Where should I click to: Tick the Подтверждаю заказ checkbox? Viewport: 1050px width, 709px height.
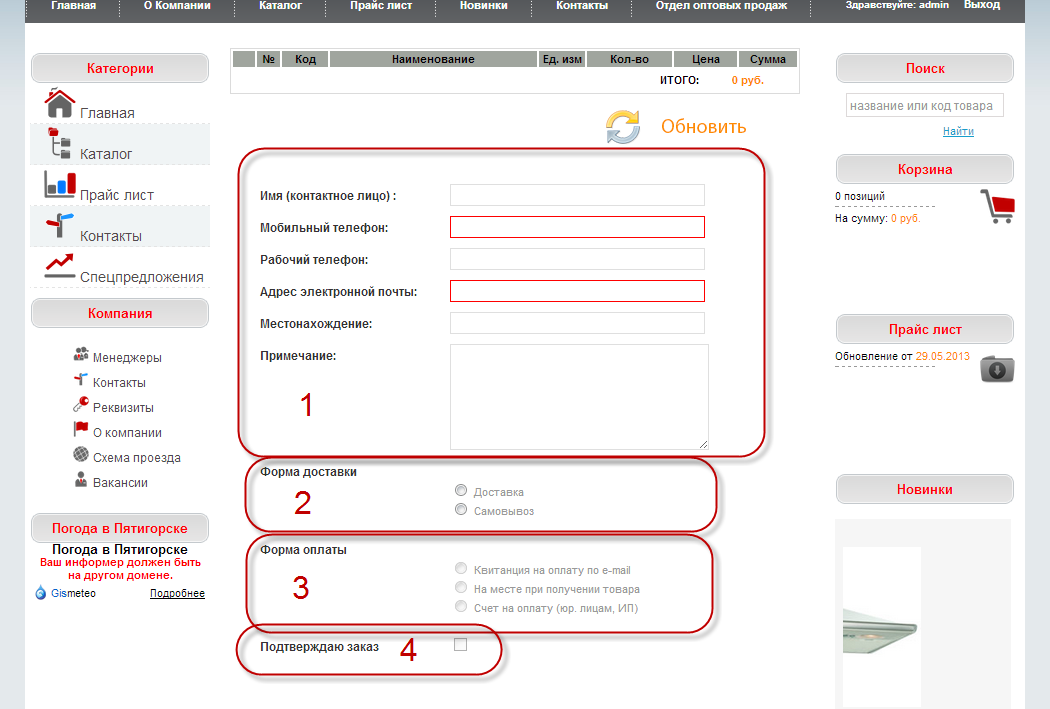[x=460, y=645]
